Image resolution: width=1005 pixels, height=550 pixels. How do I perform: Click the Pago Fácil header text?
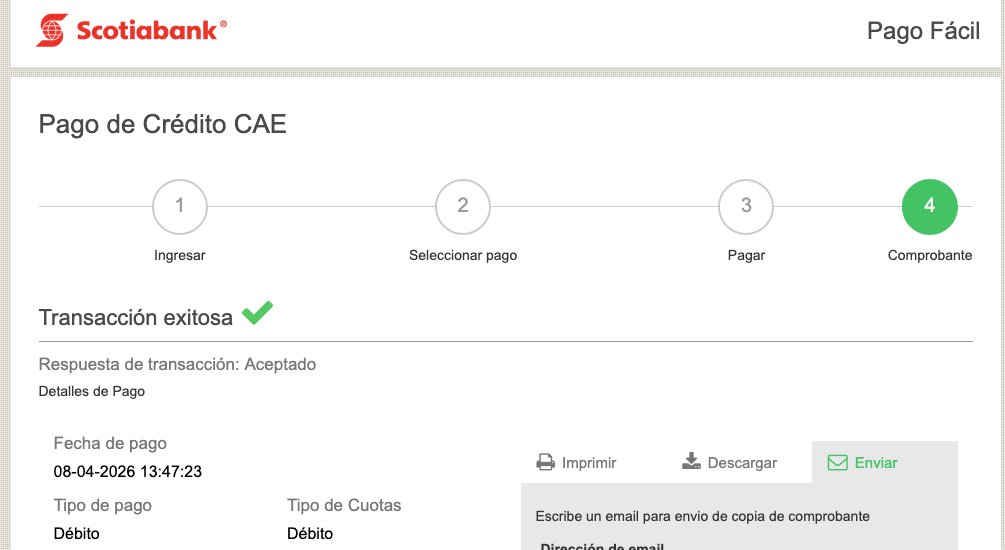923,31
